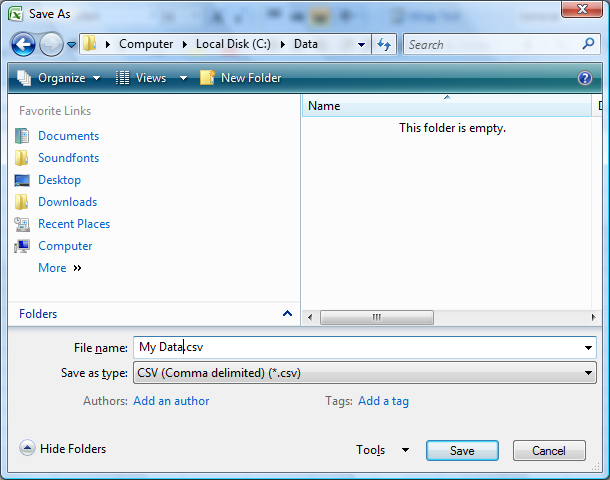Select Computer in the address path
The image size is (610, 480).
pyautogui.click(x=146, y=44)
